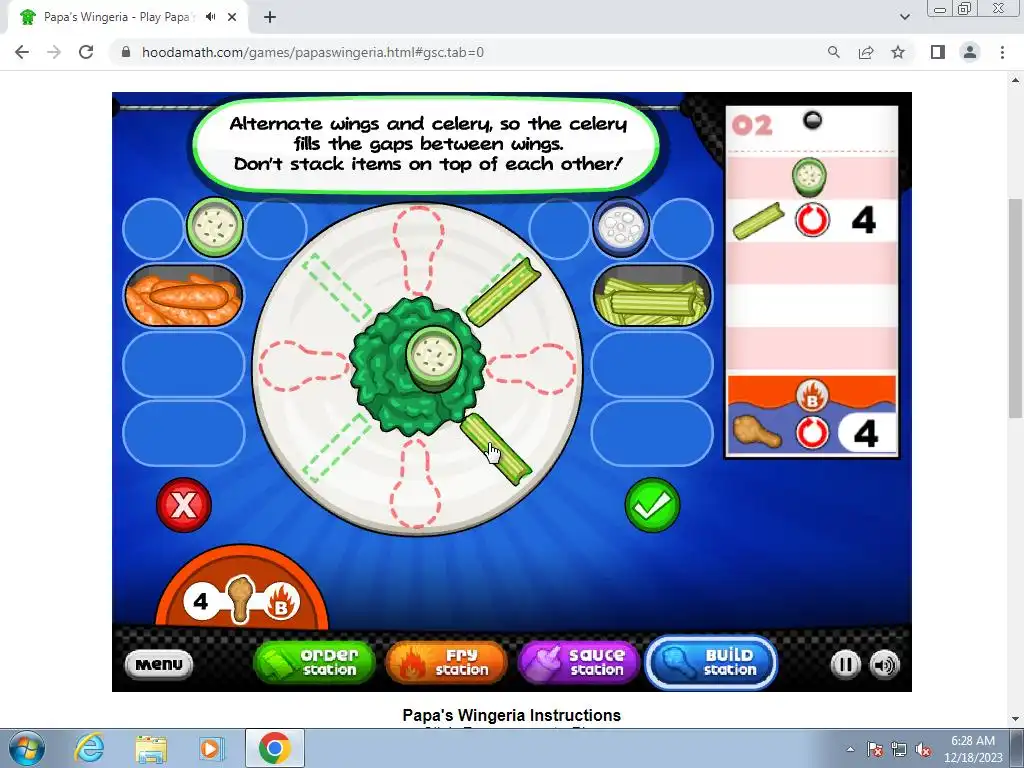Open the Chrome profile icon
This screenshot has width=1024, height=768.
(970, 52)
